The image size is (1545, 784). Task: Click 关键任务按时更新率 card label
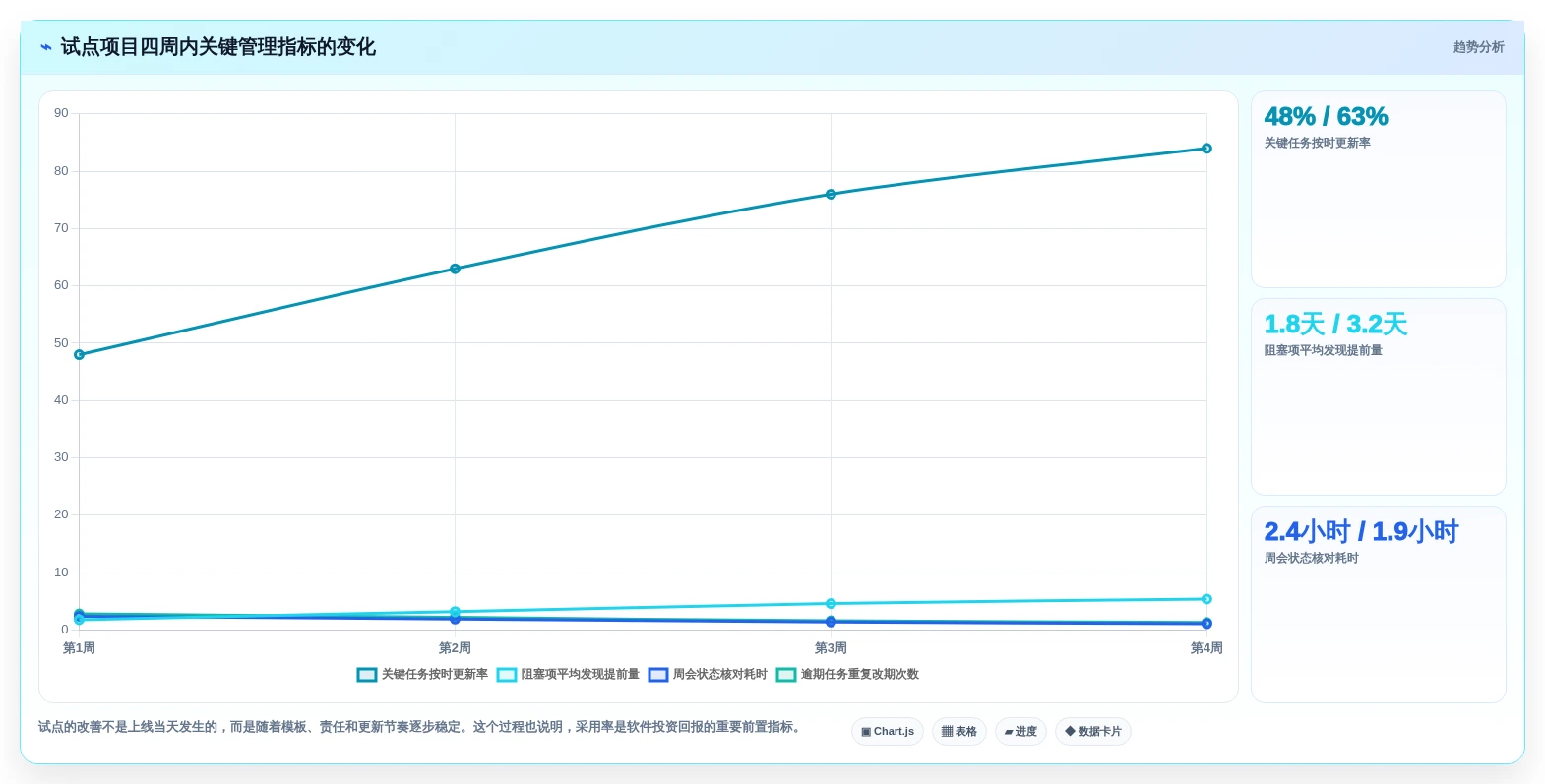point(1317,144)
